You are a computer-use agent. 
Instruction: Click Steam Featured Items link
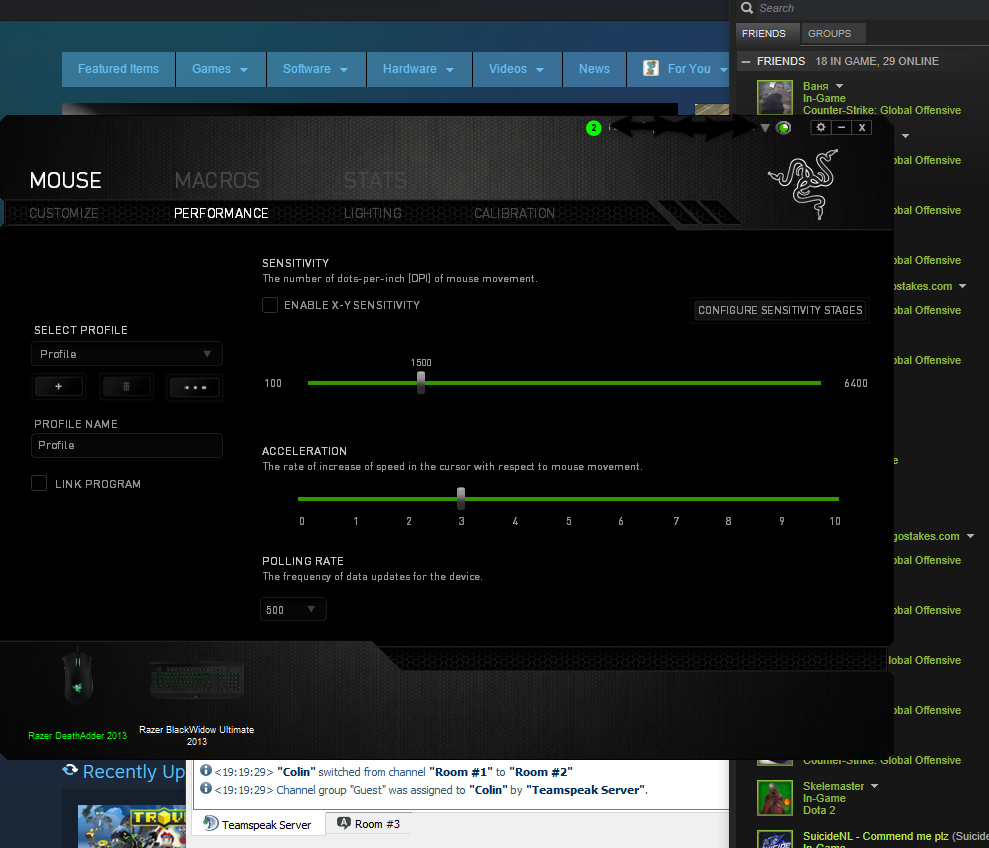119,69
